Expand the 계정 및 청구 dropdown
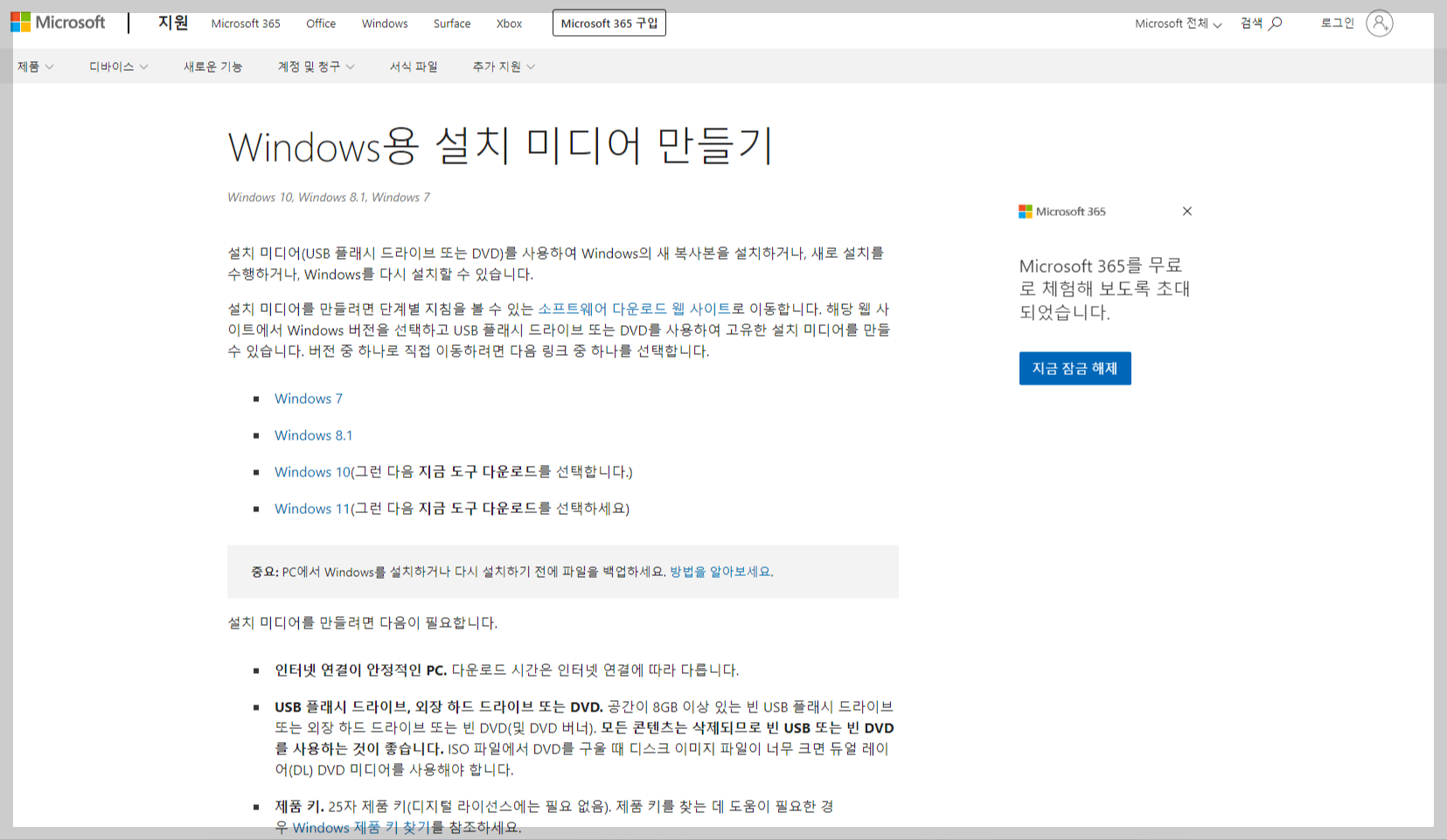The height and width of the screenshot is (840, 1447). click(317, 66)
